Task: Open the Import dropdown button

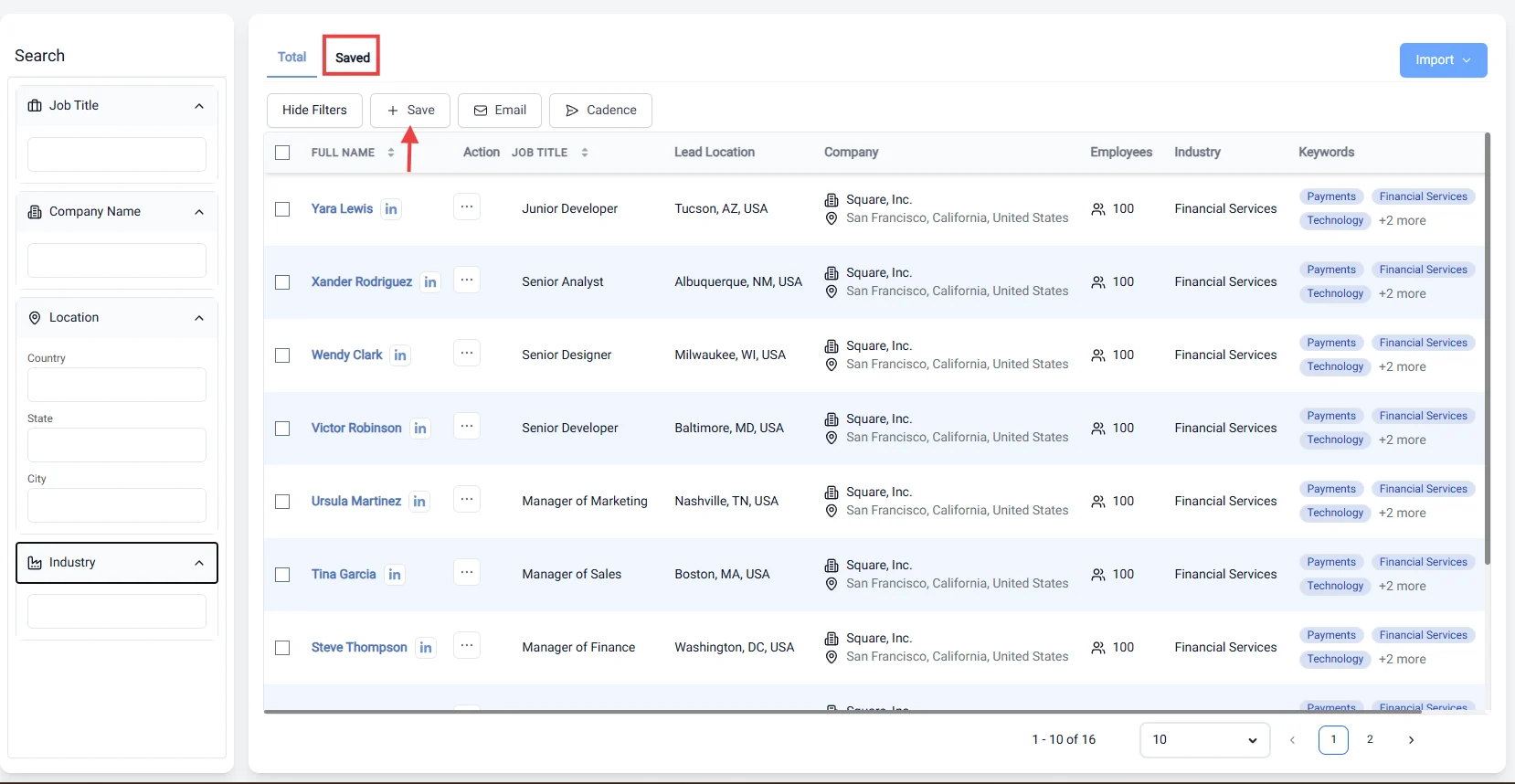Action: 1443,60
